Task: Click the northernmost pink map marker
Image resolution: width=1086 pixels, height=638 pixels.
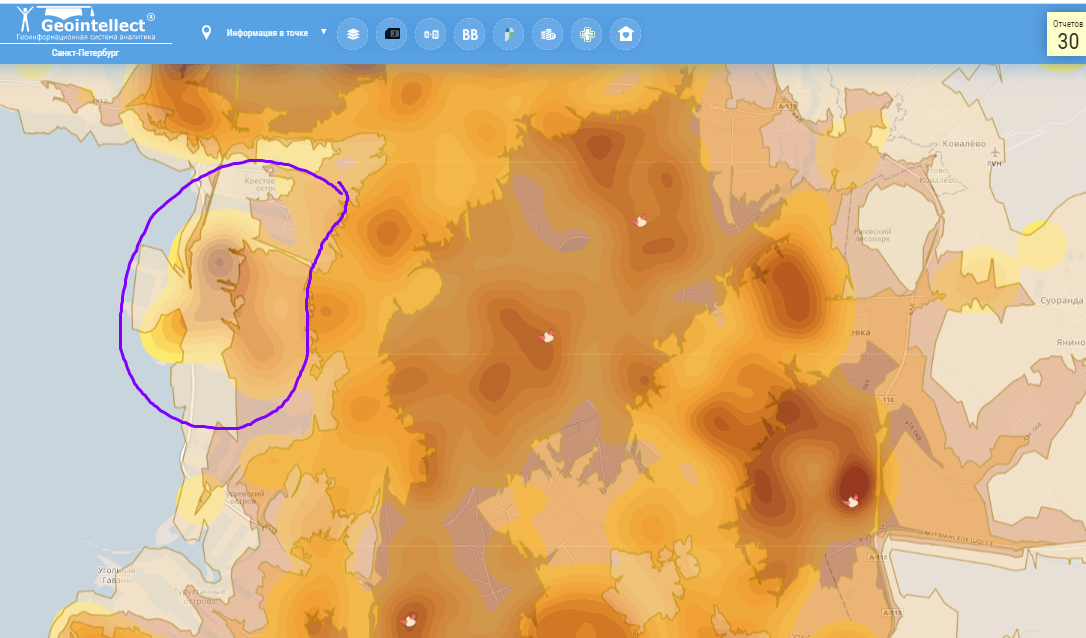Action: pyautogui.click(x=641, y=221)
